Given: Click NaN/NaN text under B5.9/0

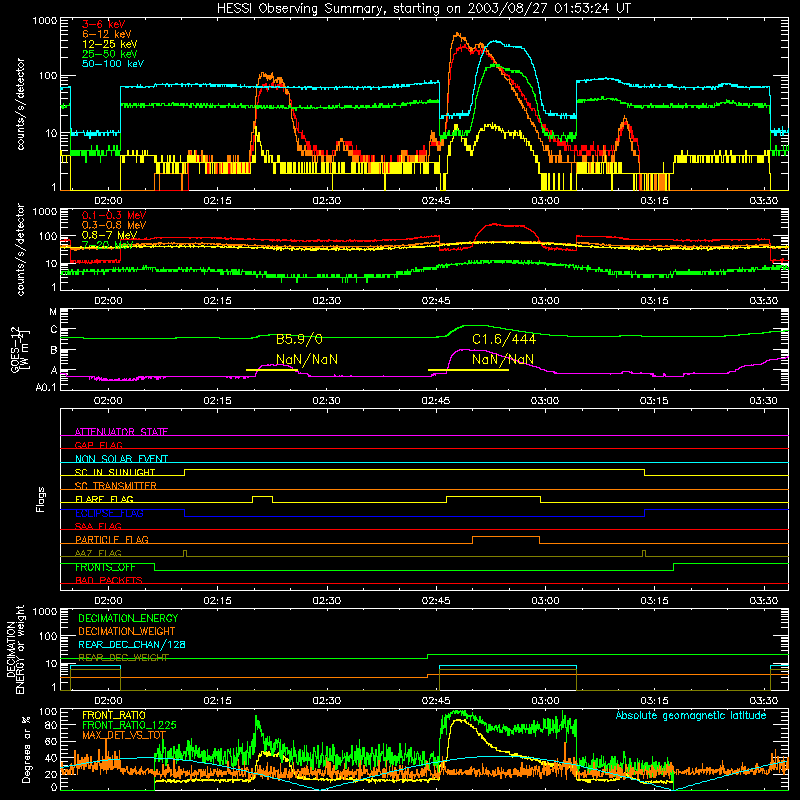Looking at the screenshot, I should pos(307,360).
